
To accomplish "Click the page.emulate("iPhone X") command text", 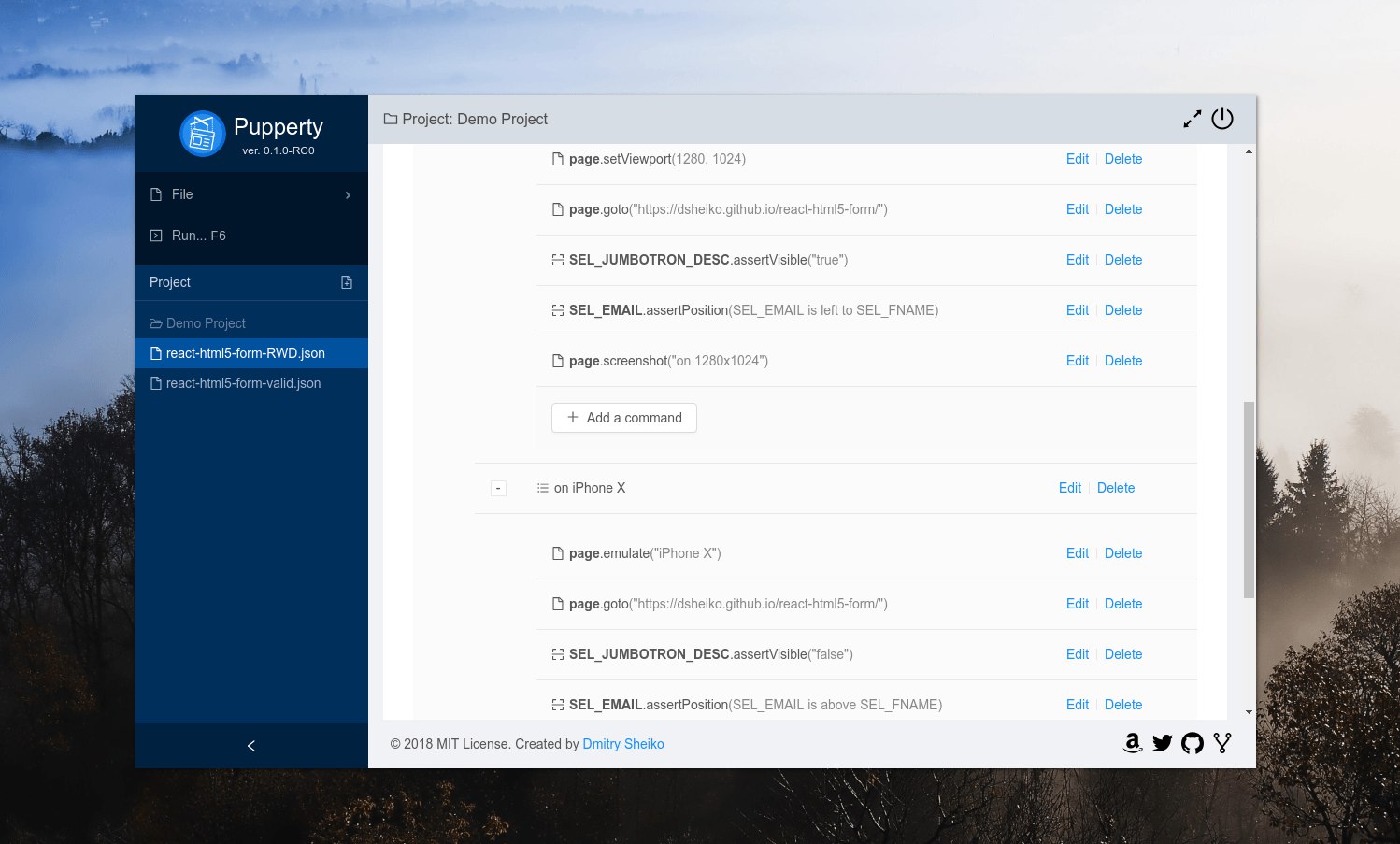I will click(645, 553).
